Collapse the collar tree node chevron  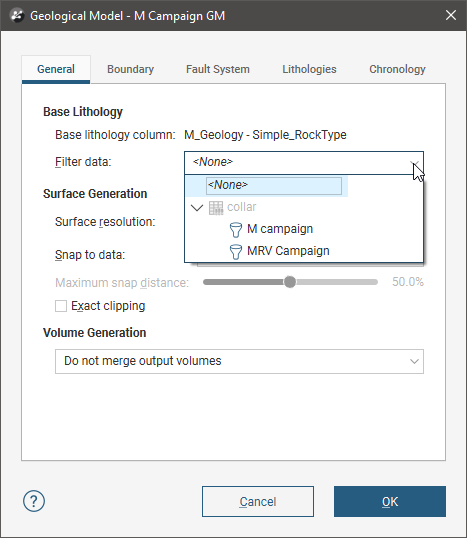click(197, 208)
